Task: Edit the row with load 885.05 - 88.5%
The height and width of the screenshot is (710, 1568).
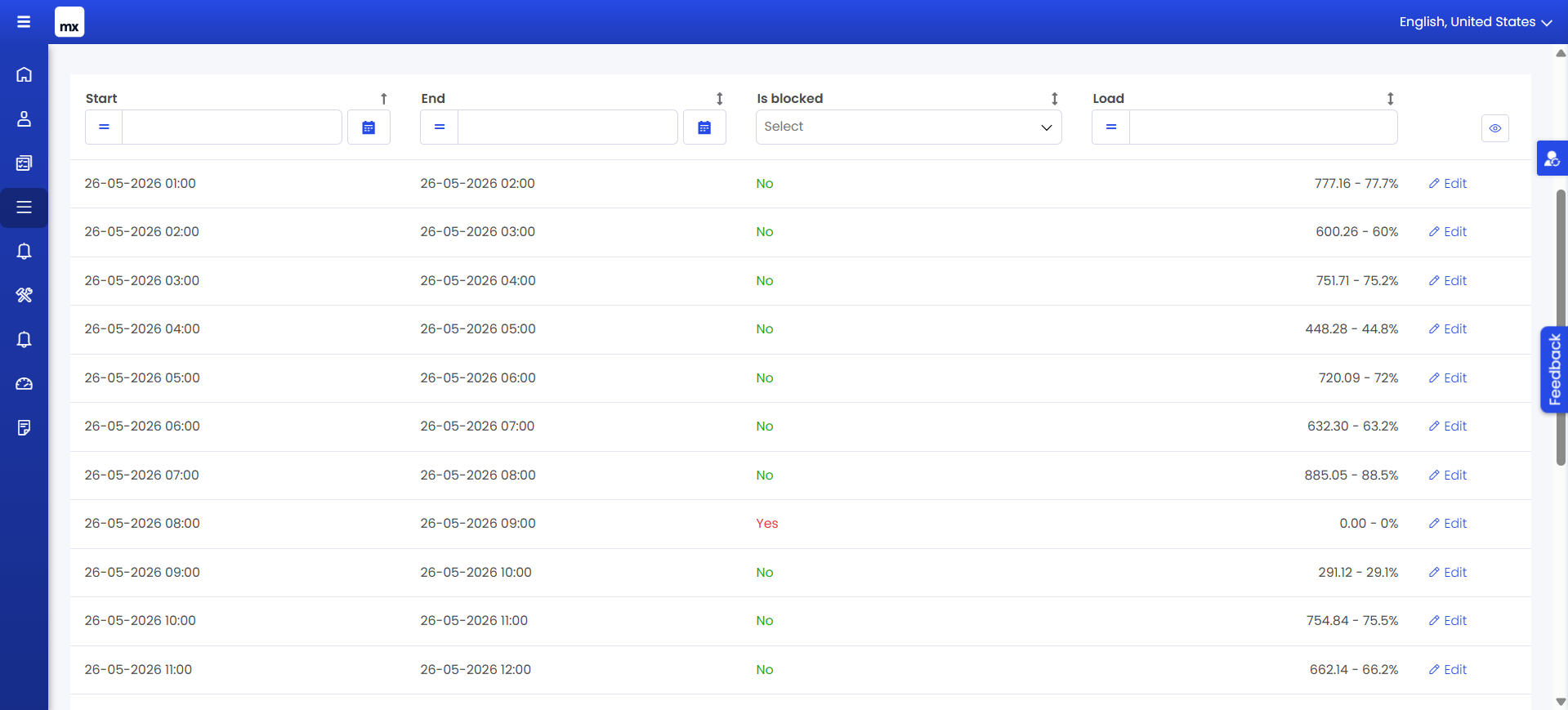Action: pos(1448,476)
